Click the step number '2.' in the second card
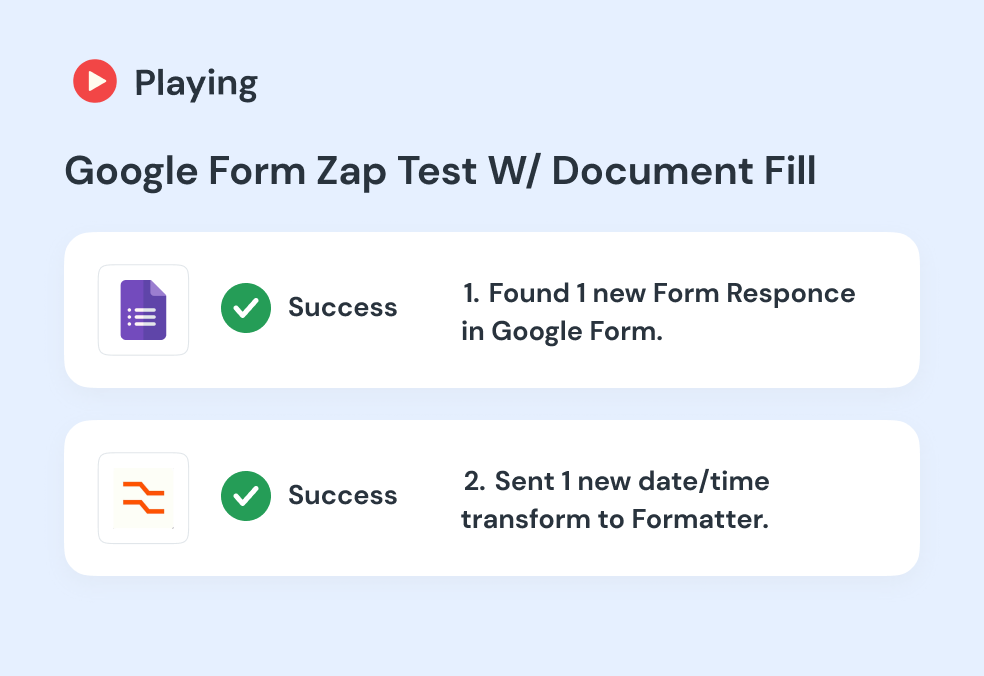The height and width of the screenshot is (676, 984). click(x=474, y=481)
